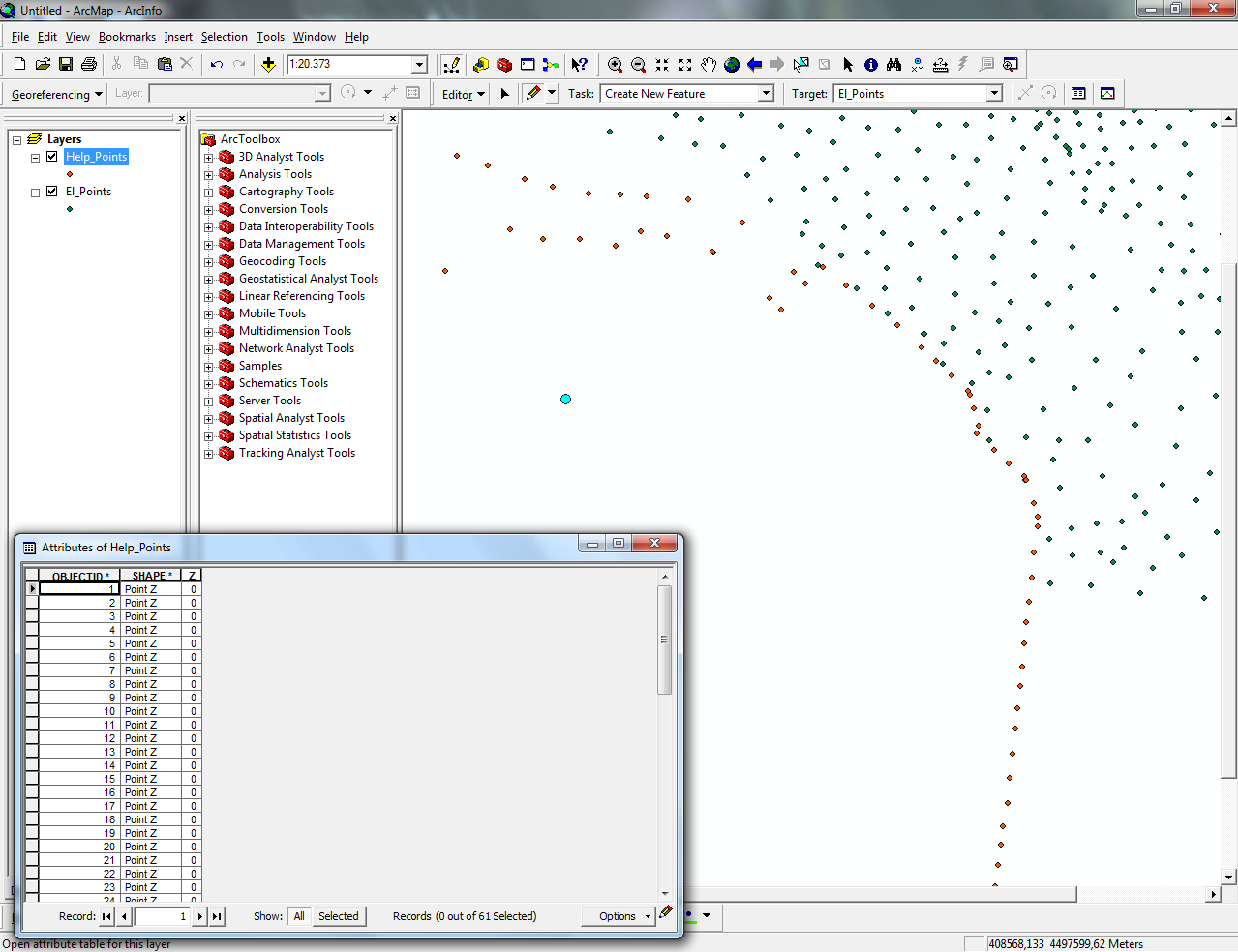Expand Spatial Analyst Tools toolbox
Screen dimensions: 1238x952
click(x=208, y=419)
